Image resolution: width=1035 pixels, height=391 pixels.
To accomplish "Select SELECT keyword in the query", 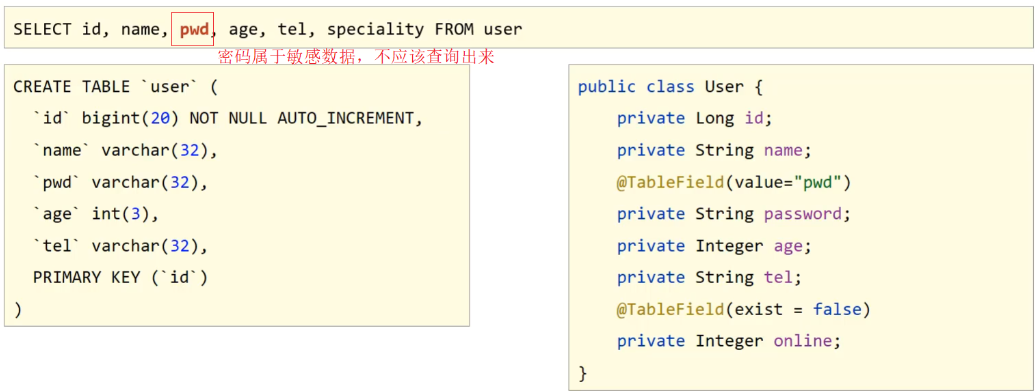I will pos(42,29).
